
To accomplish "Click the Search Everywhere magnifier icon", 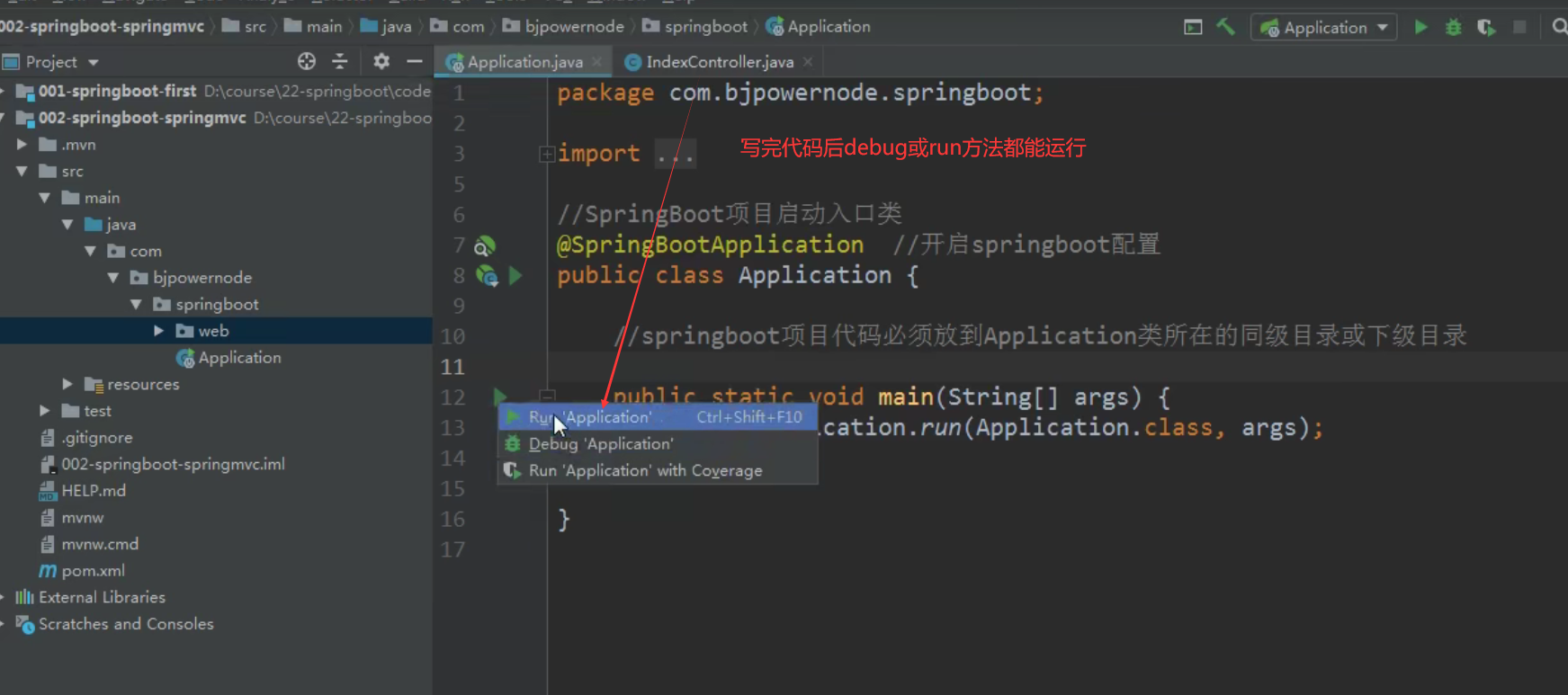I will (1559, 27).
